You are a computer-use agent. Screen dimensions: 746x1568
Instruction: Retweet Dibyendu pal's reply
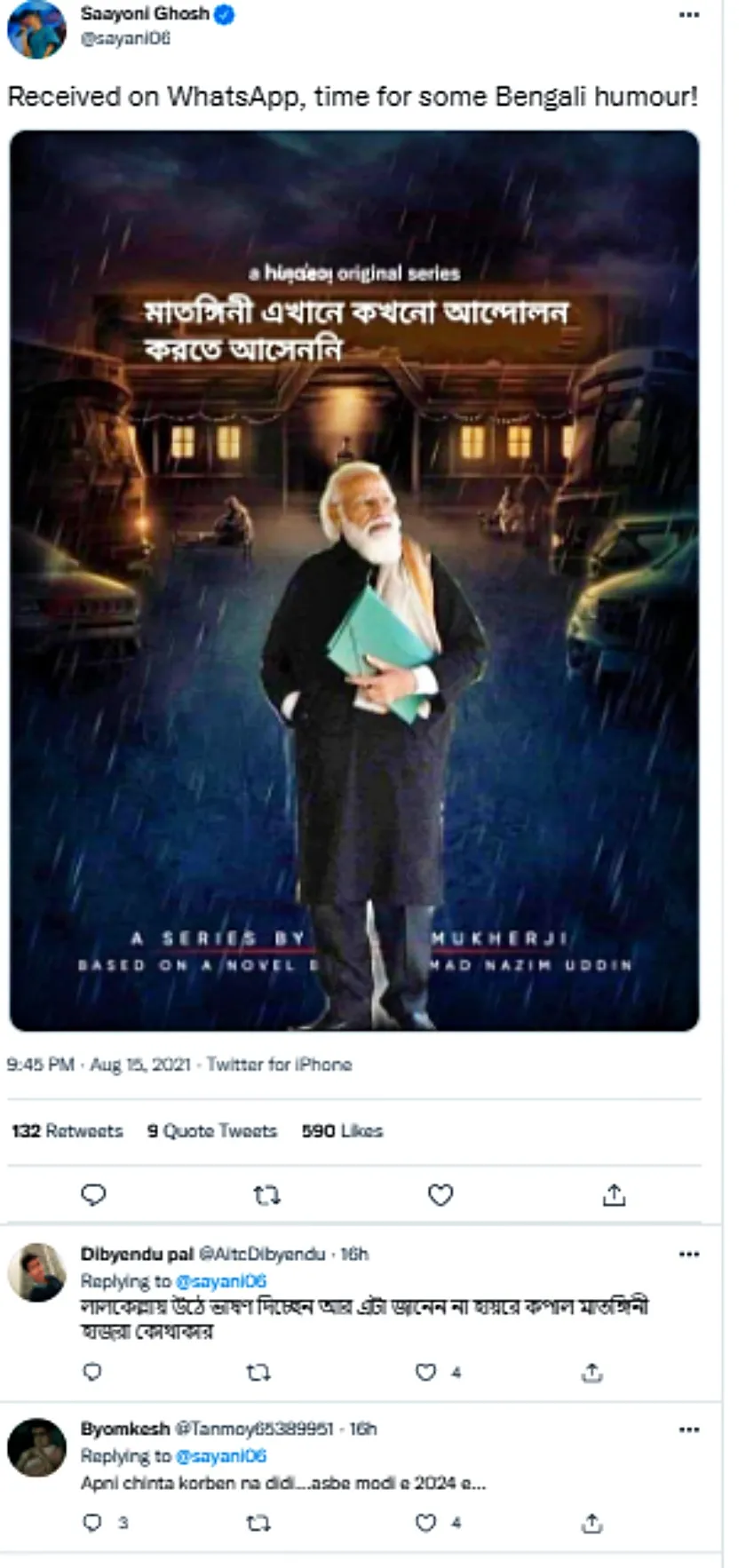[258, 1372]
